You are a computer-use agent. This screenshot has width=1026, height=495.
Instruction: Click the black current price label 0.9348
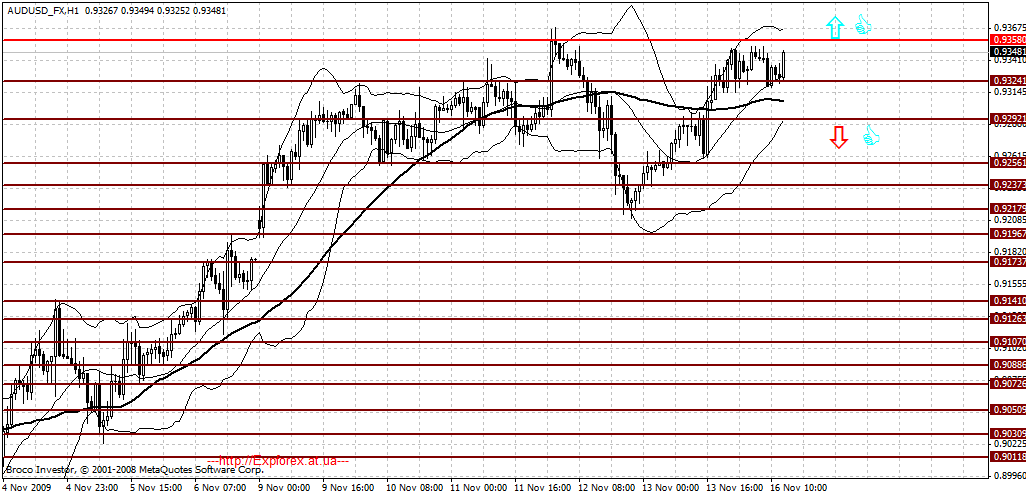pyautogui.click(x=1008, y=51)
